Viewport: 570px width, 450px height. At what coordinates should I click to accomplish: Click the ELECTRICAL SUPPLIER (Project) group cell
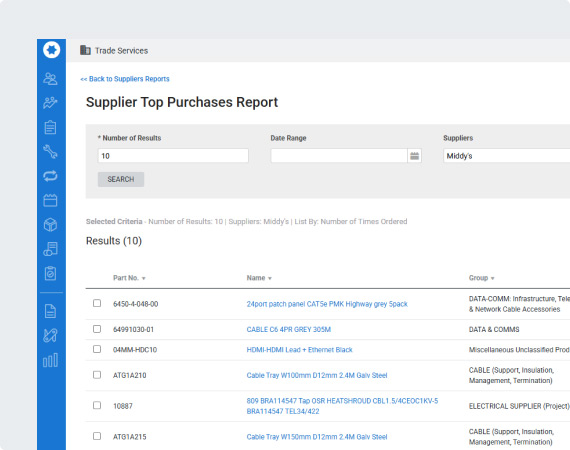point(519,406)
